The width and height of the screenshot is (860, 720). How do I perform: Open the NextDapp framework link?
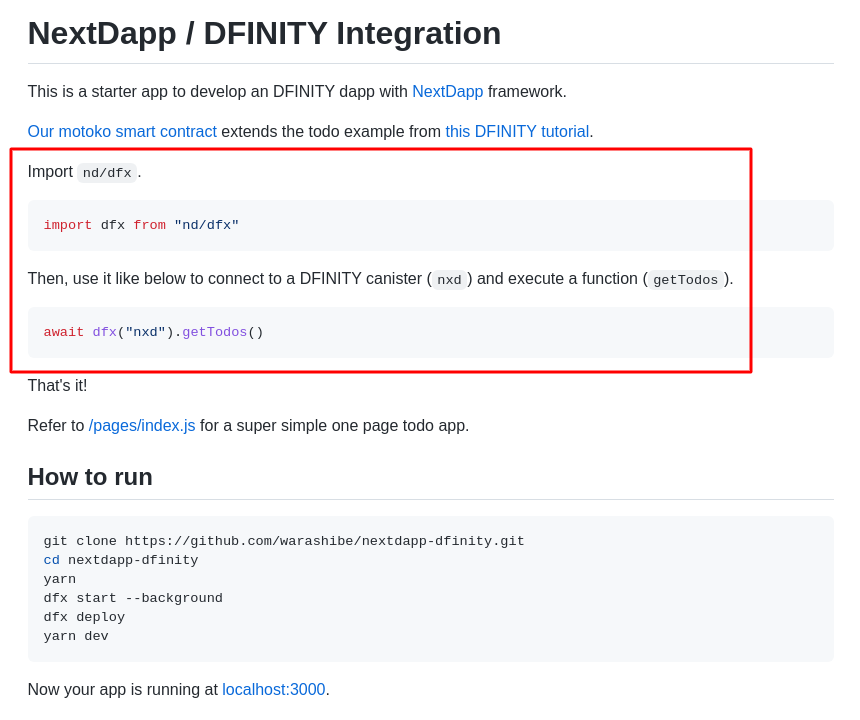tap(448, 92)
